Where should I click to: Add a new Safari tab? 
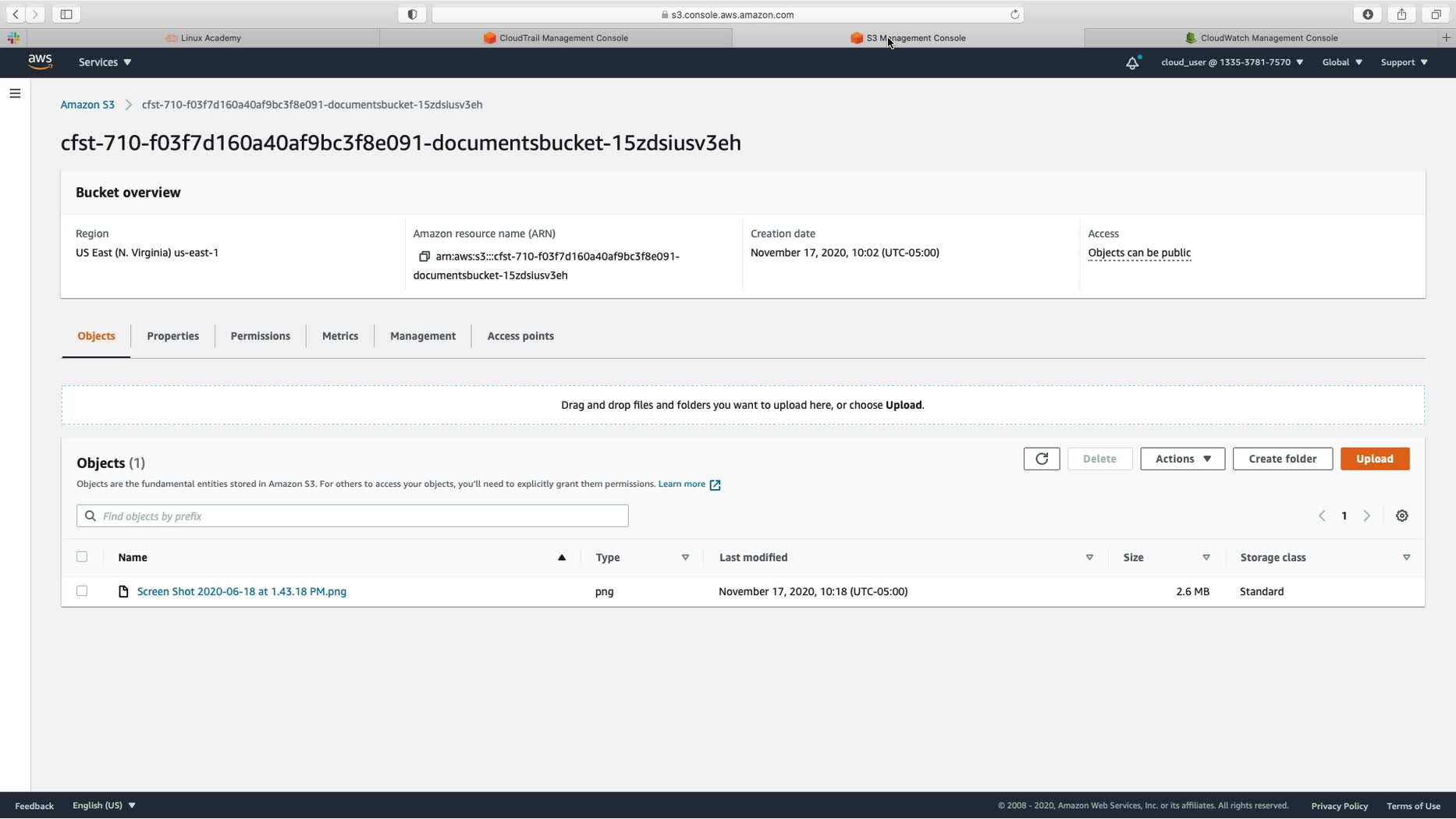1446,37
